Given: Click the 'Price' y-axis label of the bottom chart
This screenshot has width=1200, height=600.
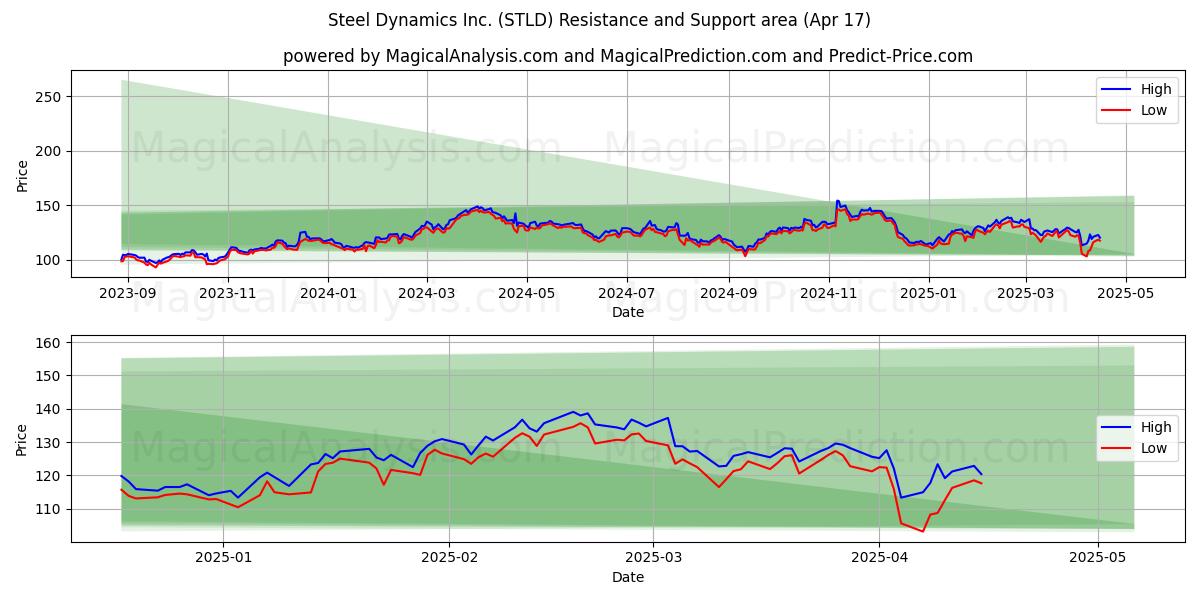Looking at the screenshot, I should pos(23,439).
